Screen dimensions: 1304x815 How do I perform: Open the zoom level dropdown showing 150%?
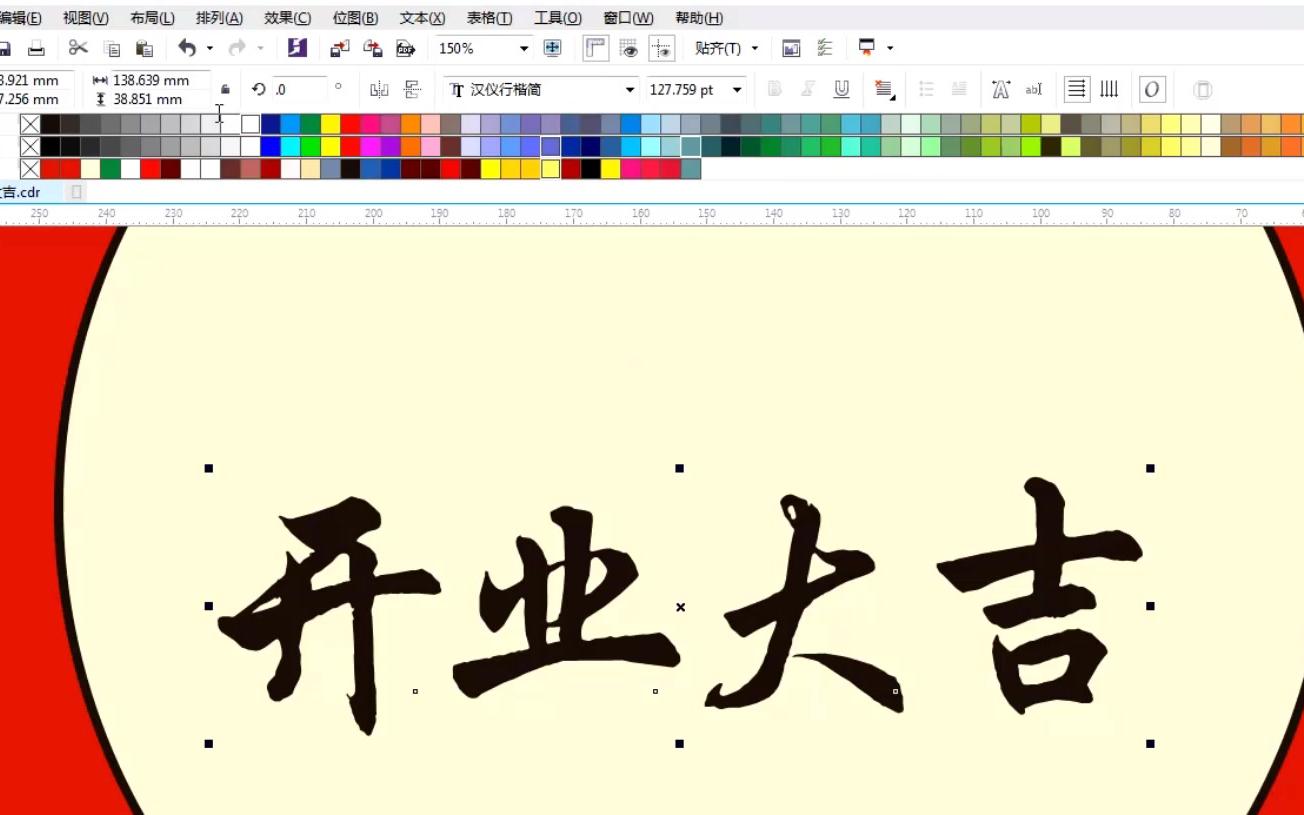click(521, 47)
